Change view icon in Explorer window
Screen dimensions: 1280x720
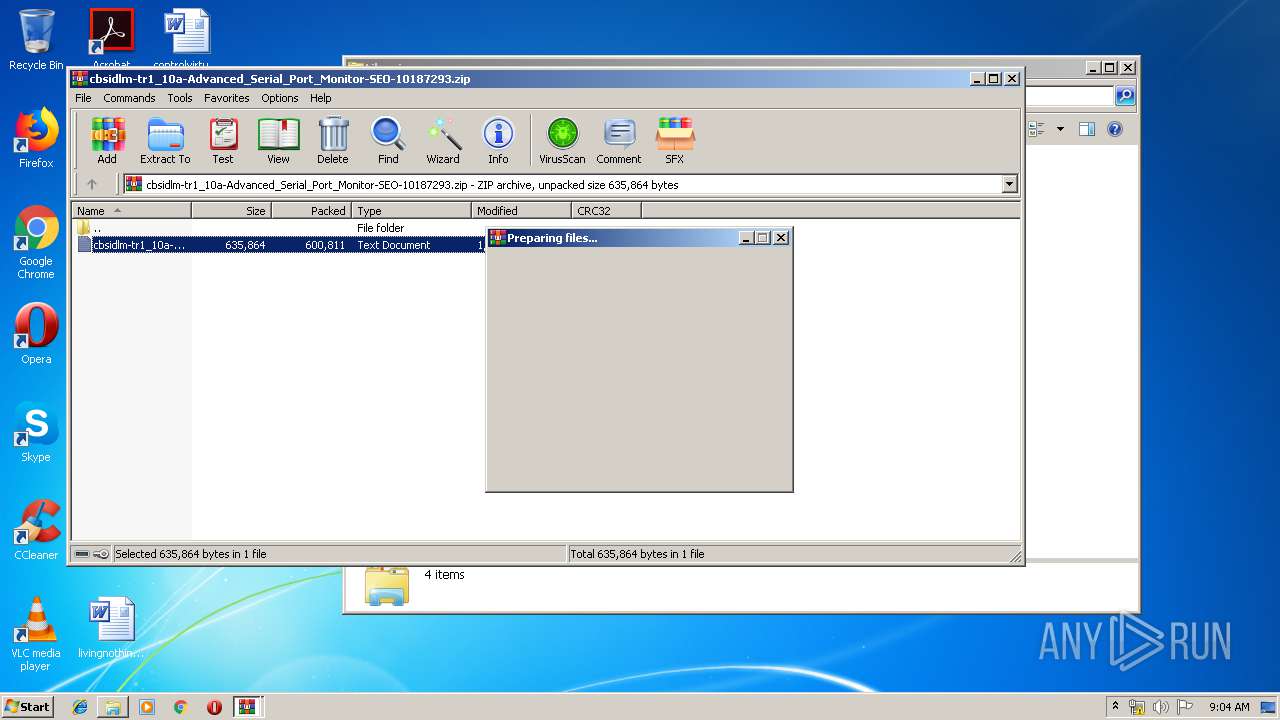click(x=1035, y=129)
